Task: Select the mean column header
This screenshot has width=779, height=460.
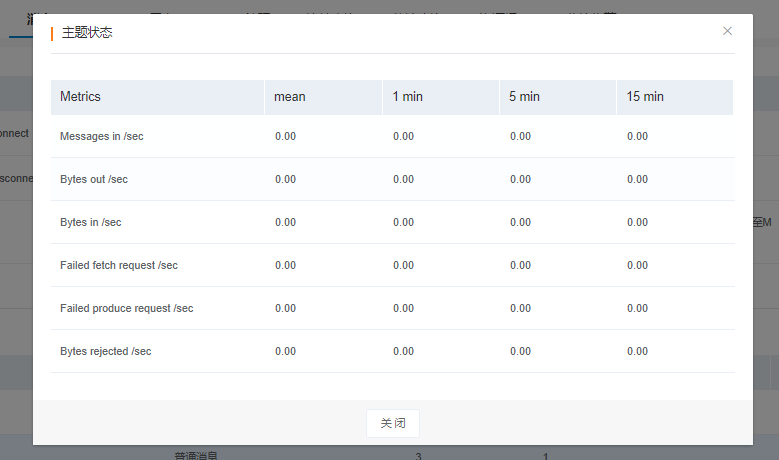Action: 323,97
